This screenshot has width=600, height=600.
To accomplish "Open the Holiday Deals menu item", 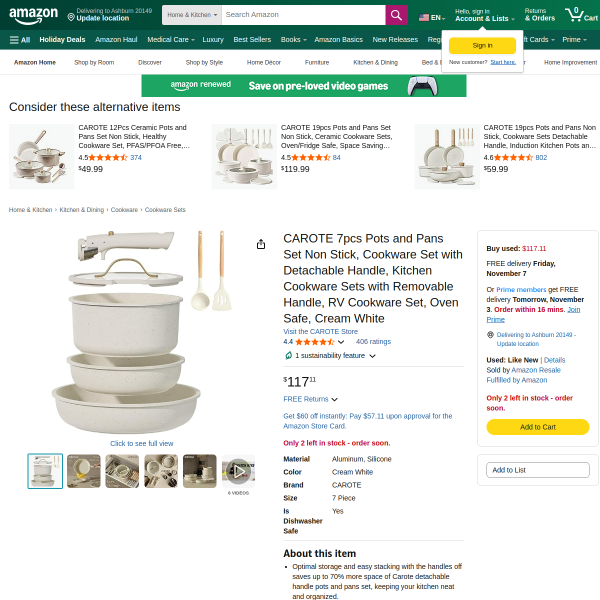I will pos(62,40).
